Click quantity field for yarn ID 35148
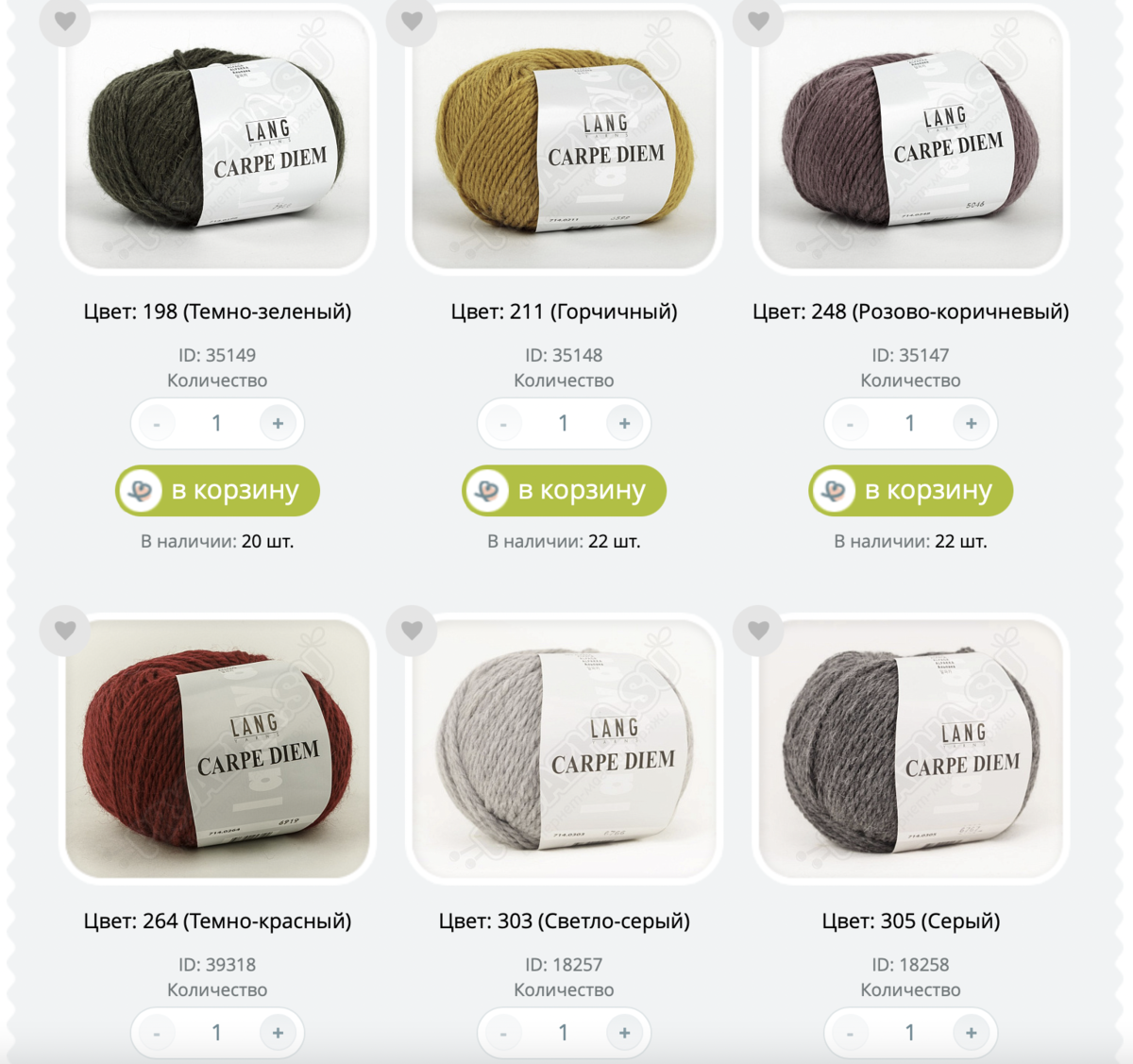 point(564,424)
